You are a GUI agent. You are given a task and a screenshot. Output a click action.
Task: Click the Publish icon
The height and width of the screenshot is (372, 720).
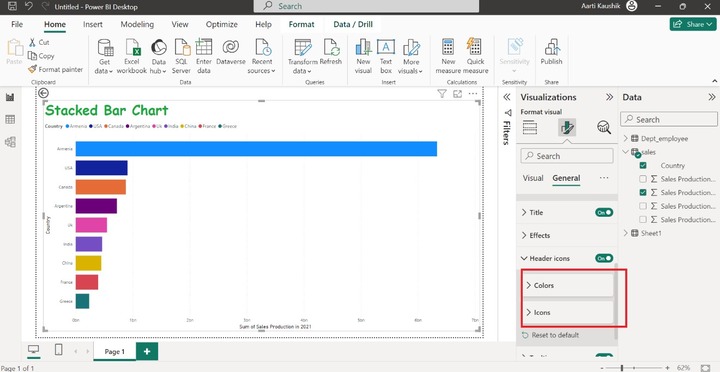(551, 47)
